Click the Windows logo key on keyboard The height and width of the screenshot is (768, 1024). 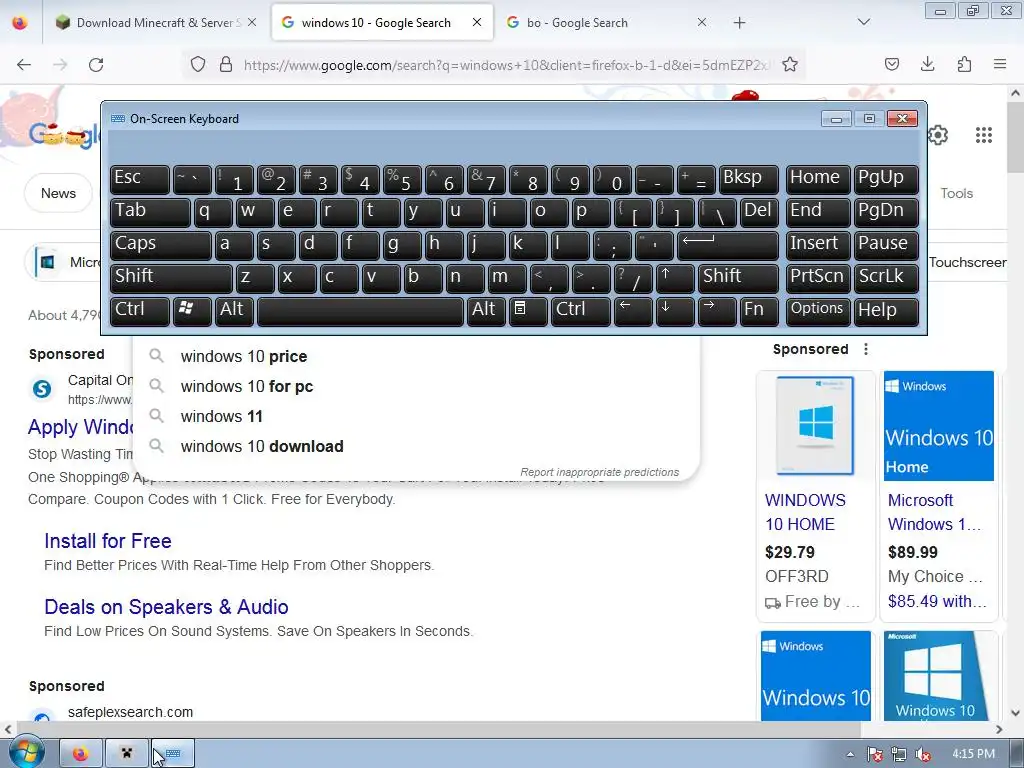pyautogui.click(x=192, y=310)
